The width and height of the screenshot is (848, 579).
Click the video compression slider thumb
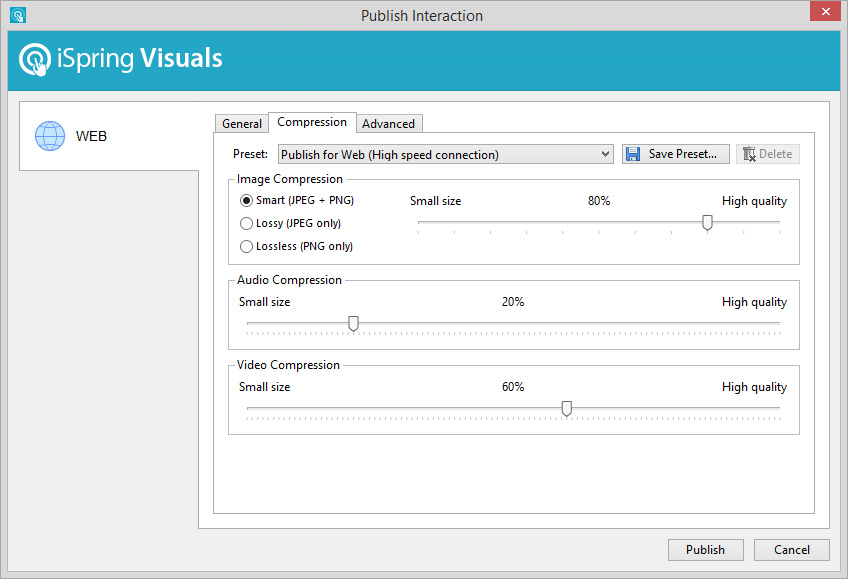(x=567, y=408)
